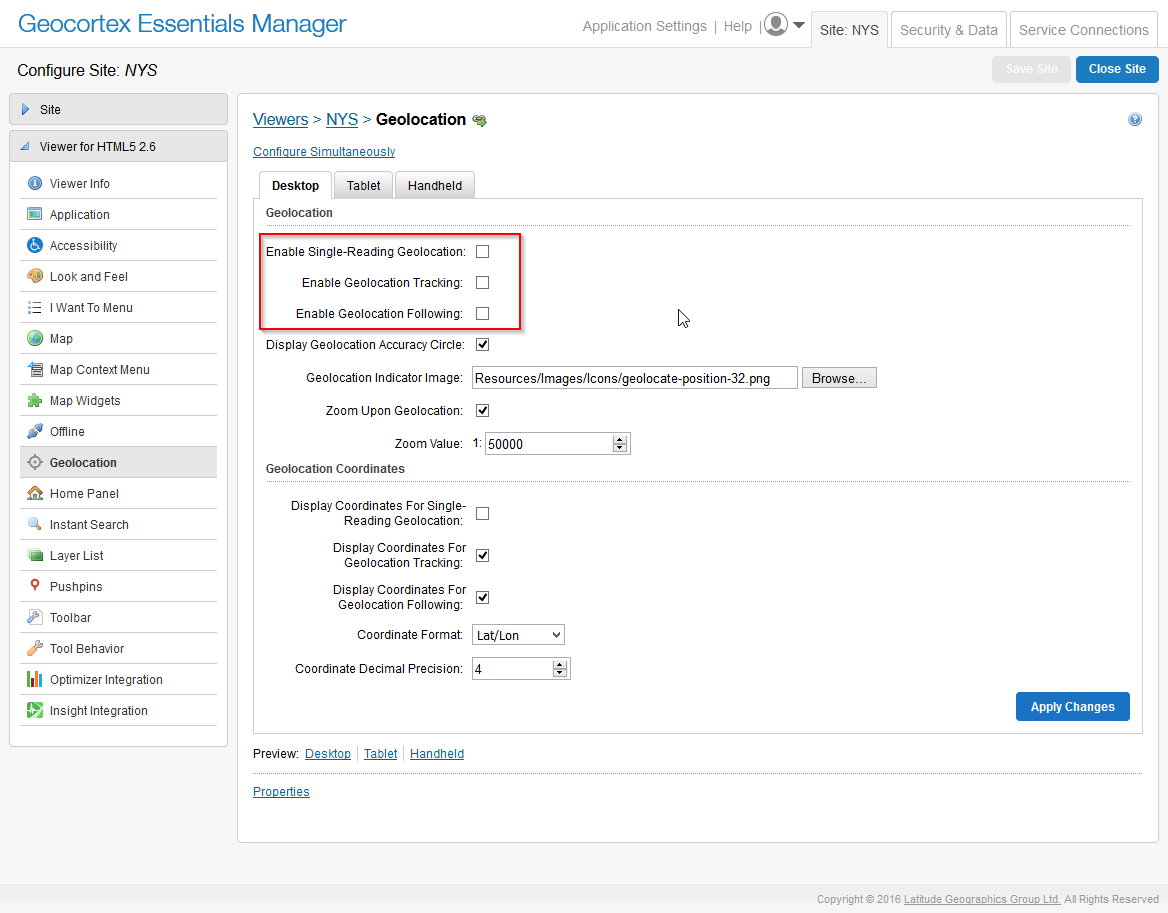
Task: Click the Application icon in sidebar
Action: pyautogui.click(x=34, y=214)
